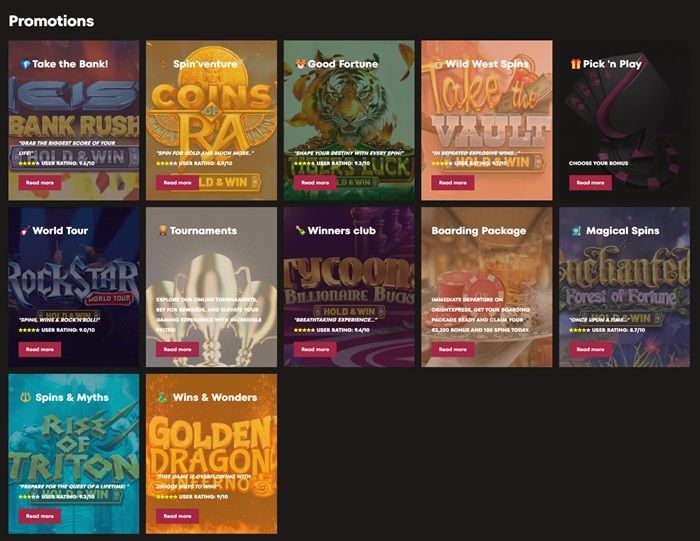Choose Read more on Pick 'n Play card

coord(590,183)
